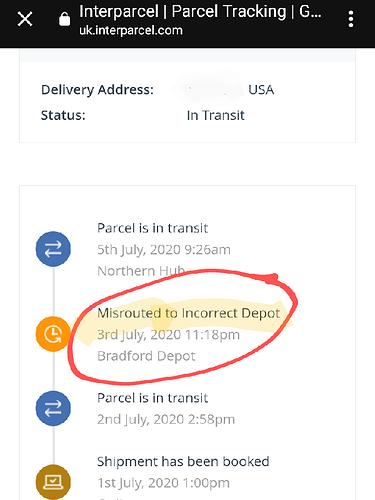Image resolution: width=375 pixels, height=500 pixels.
Task: Tap the 5th July Parcel is in transit heading
Action: [153, 228]
